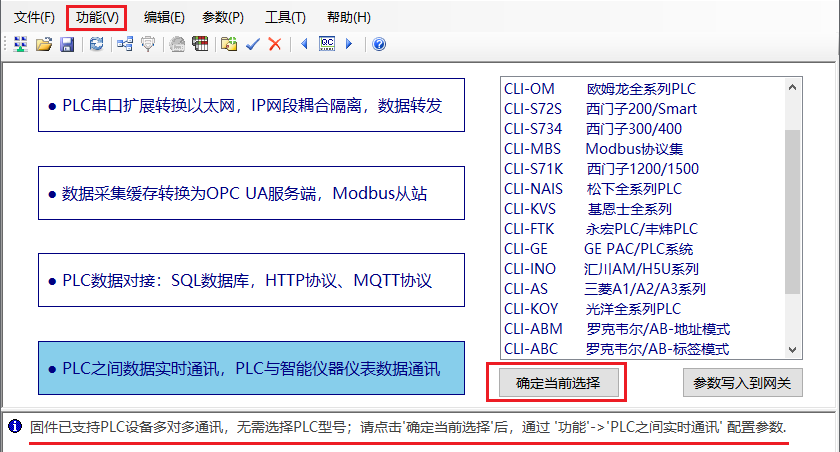The image size is (840, 452).
Task: Click the blue right arrow icon
Action: [x=349, y=44]
